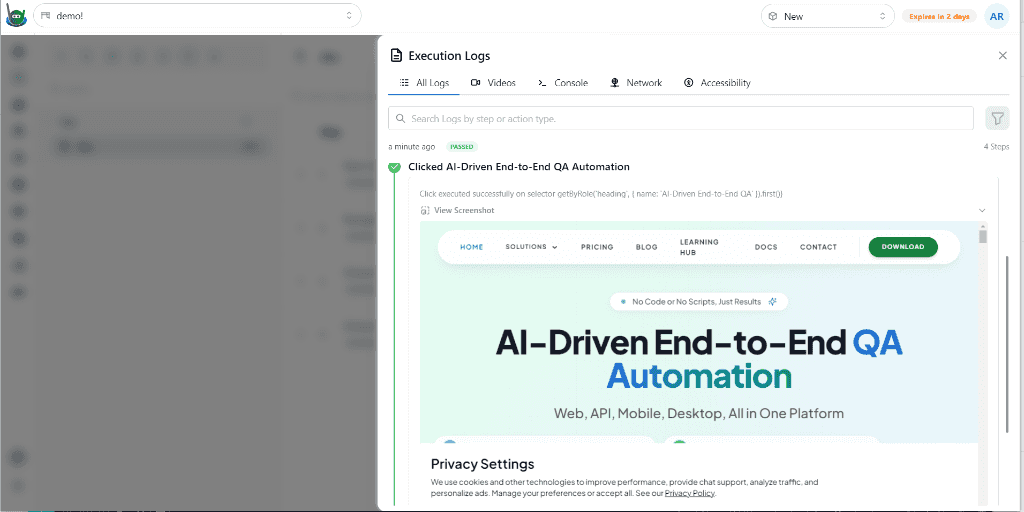Click BLOG in the screenshot navigation
The width and height of the screenshot is (1024, 512).
click(x=647, y=247)
